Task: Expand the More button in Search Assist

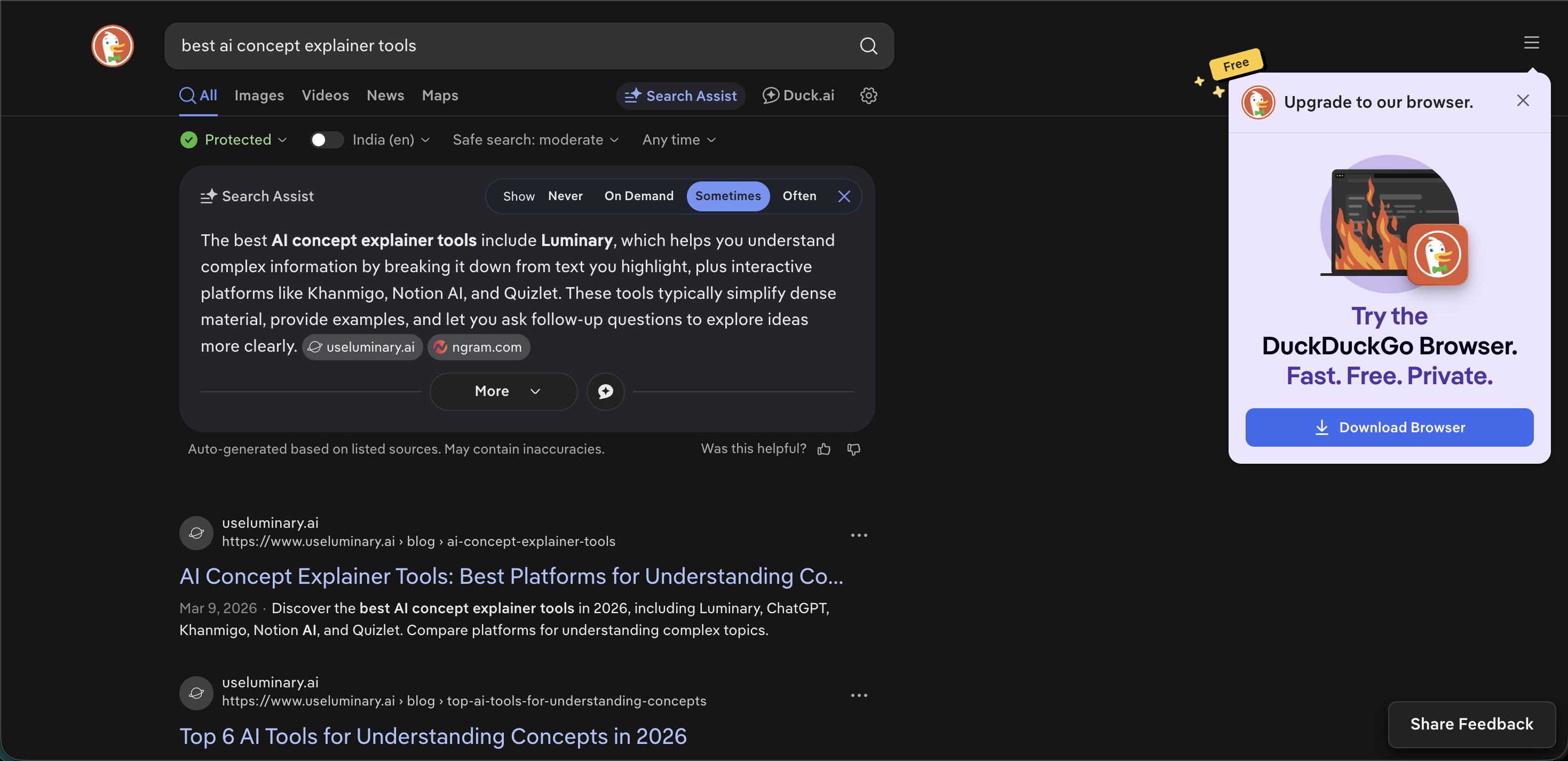Action: pyautogui.click(x=503, y=392)
